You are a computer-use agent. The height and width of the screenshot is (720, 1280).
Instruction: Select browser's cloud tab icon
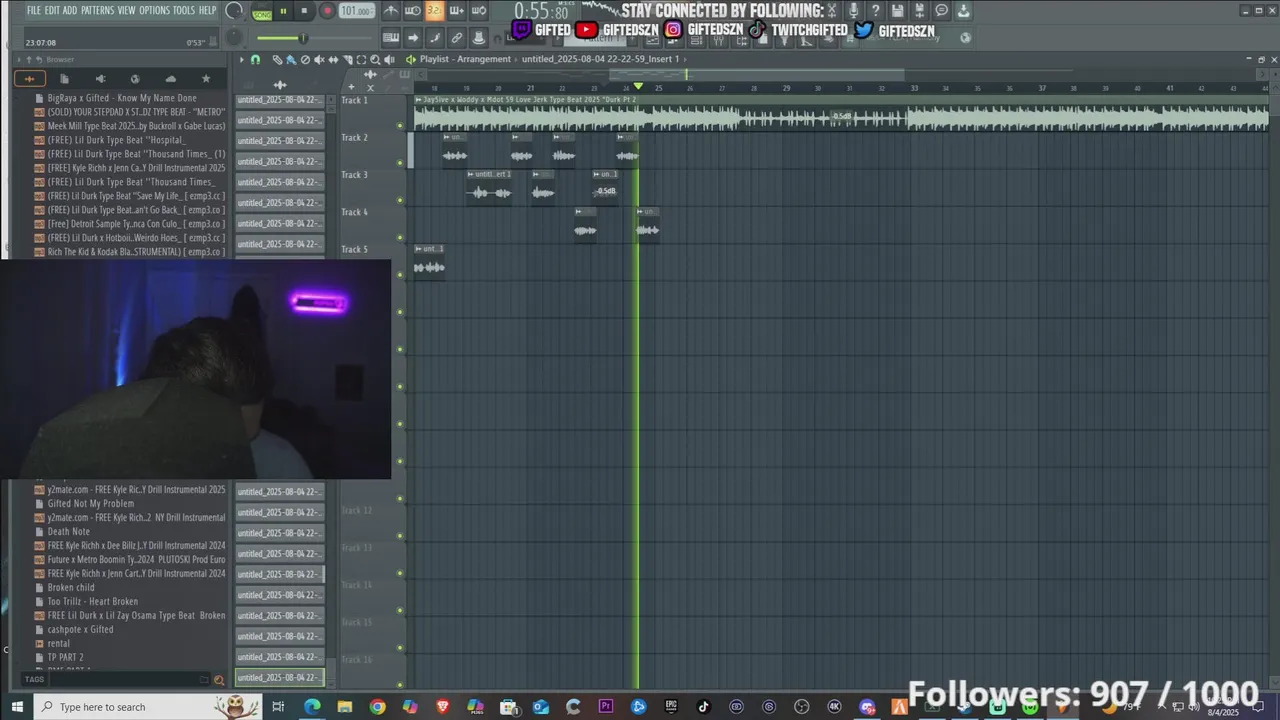(x=171, y=79)
